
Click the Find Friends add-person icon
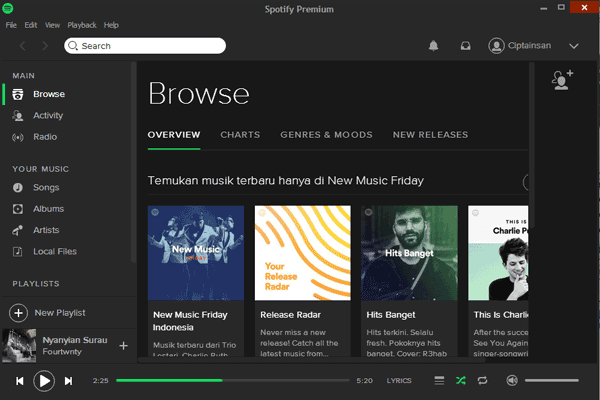(x=562, y=80)
